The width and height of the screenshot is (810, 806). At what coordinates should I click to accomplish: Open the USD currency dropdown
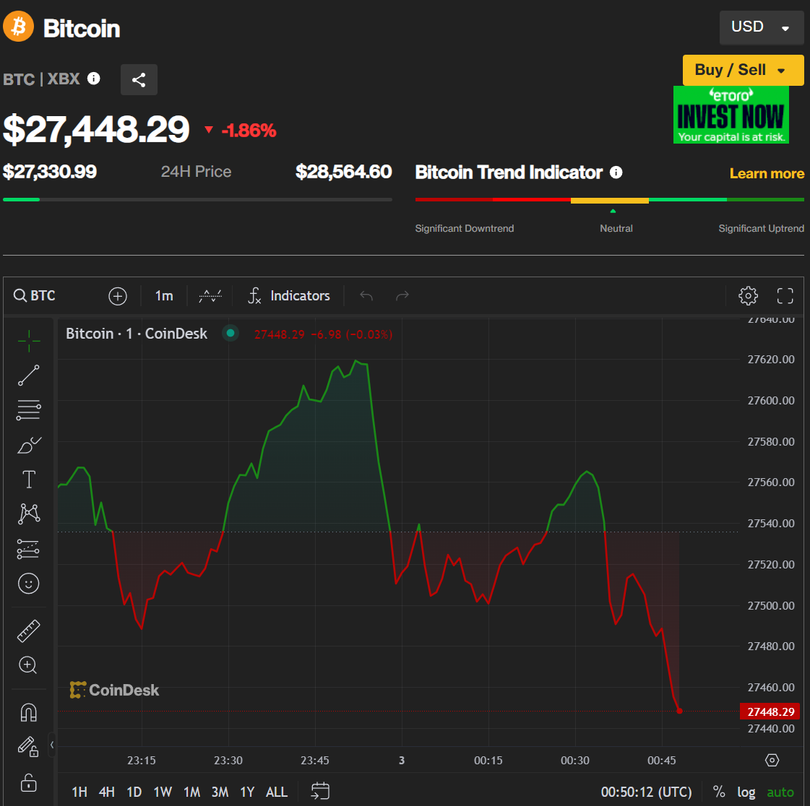point(761,27)
